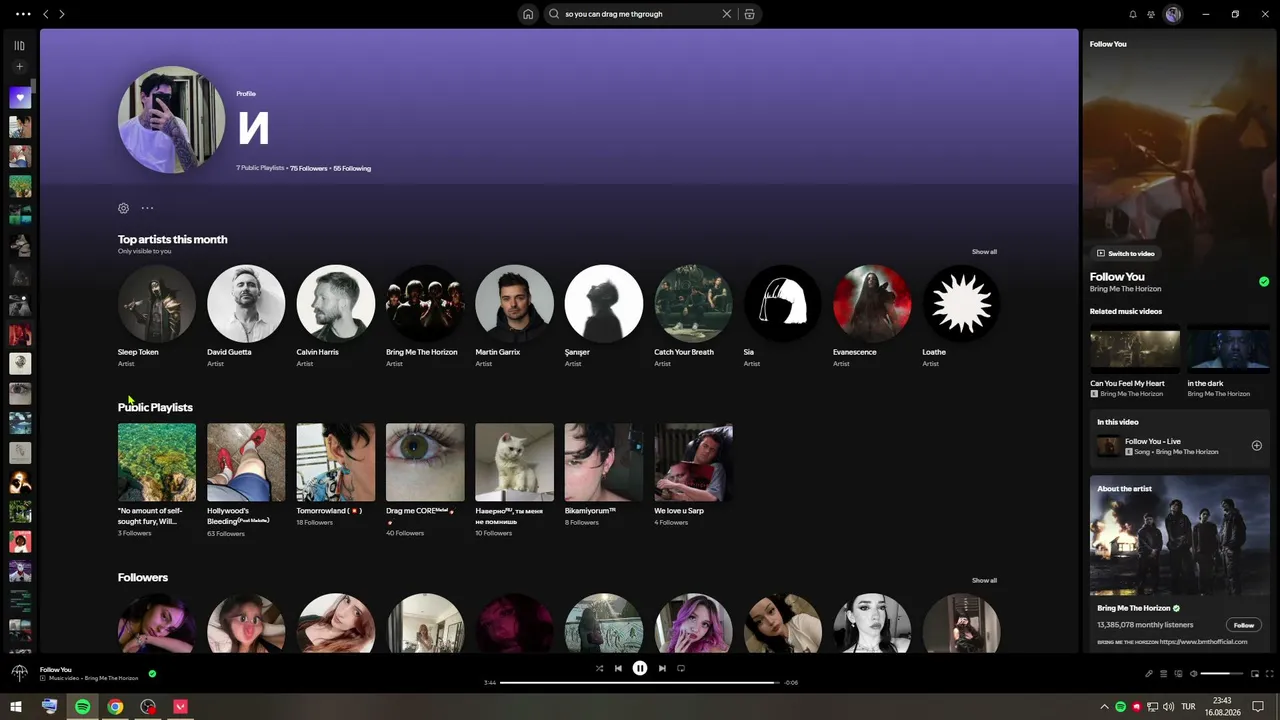Show all followers

point(984,580)
